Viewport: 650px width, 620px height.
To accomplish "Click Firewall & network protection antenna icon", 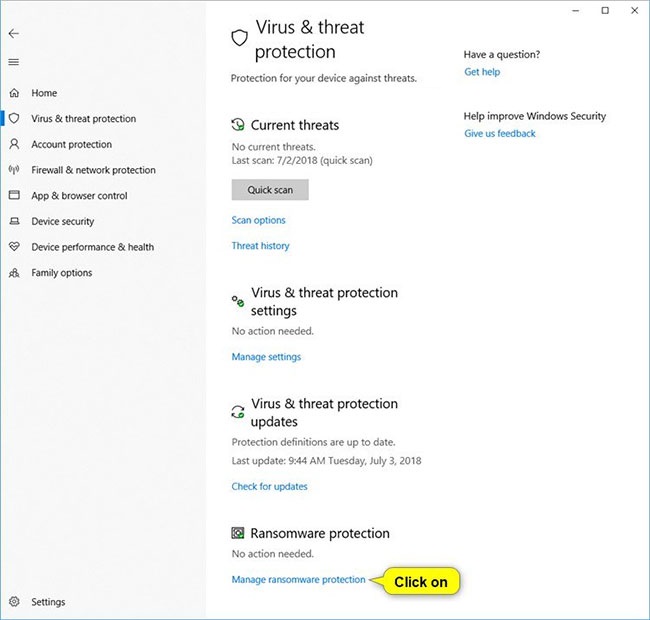I will click(14, 170).
